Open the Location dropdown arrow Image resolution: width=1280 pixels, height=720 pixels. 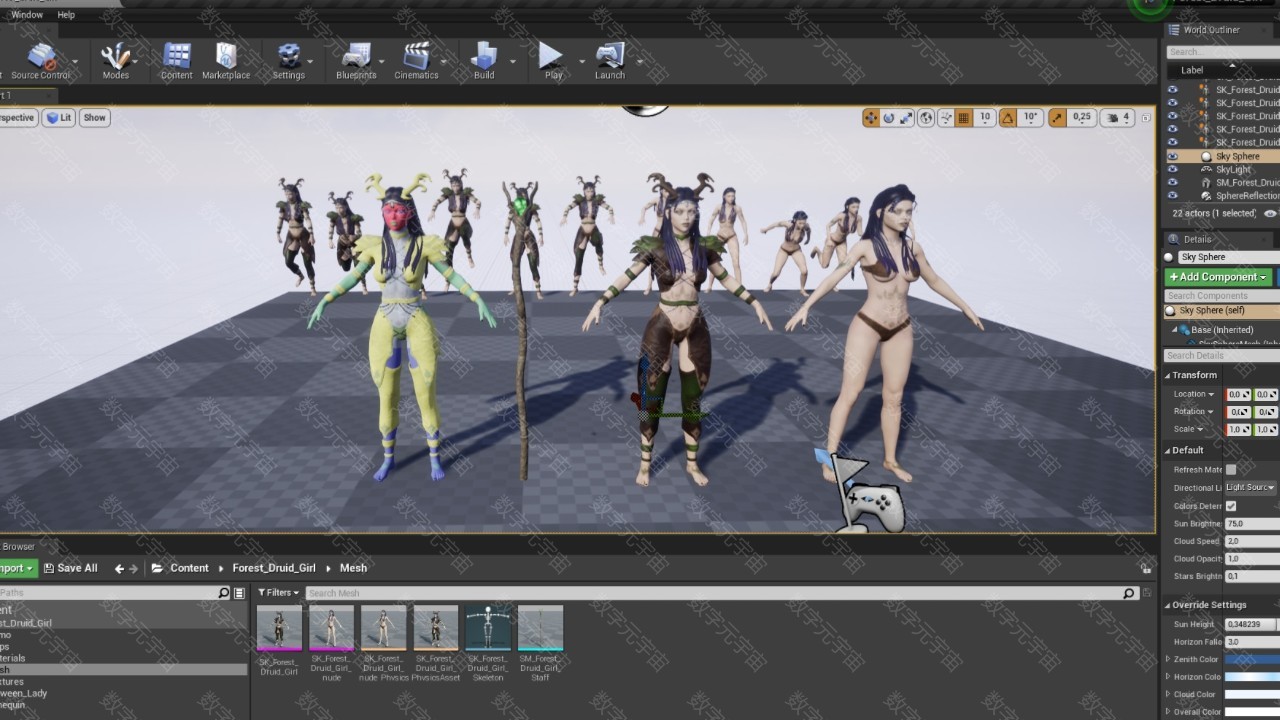click(1211, 394)
